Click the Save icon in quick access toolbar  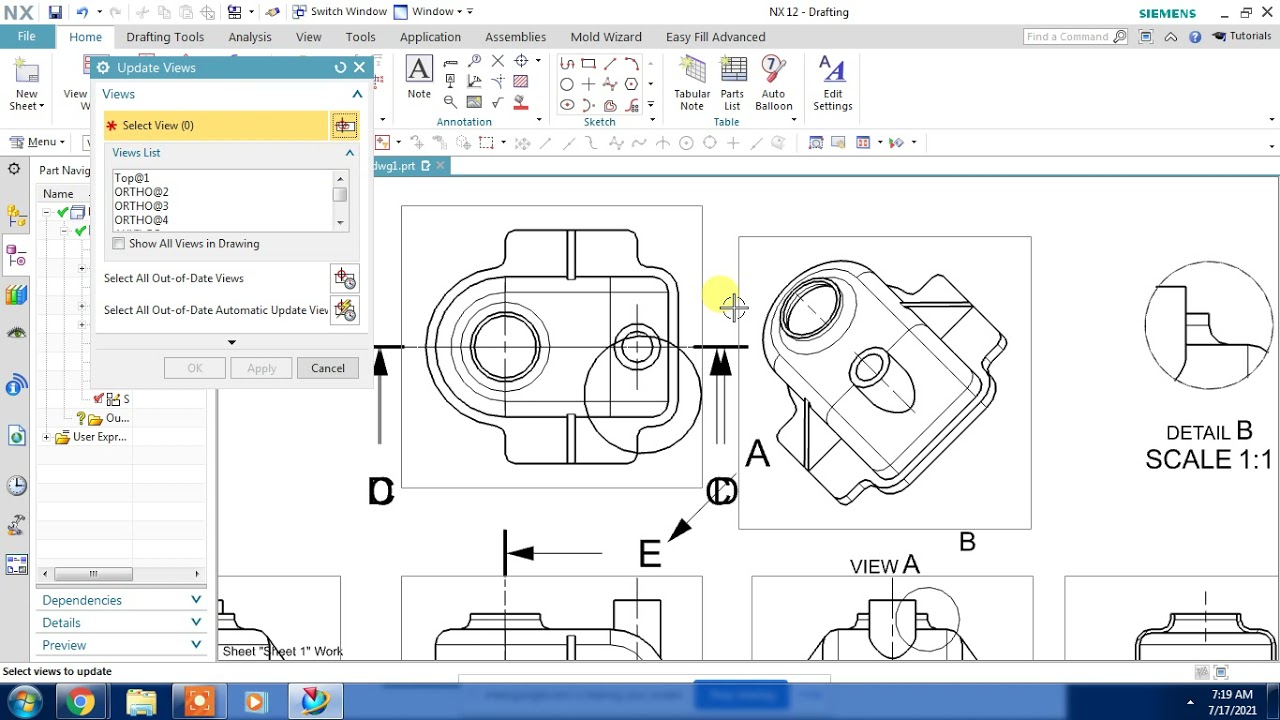(55, 12)
